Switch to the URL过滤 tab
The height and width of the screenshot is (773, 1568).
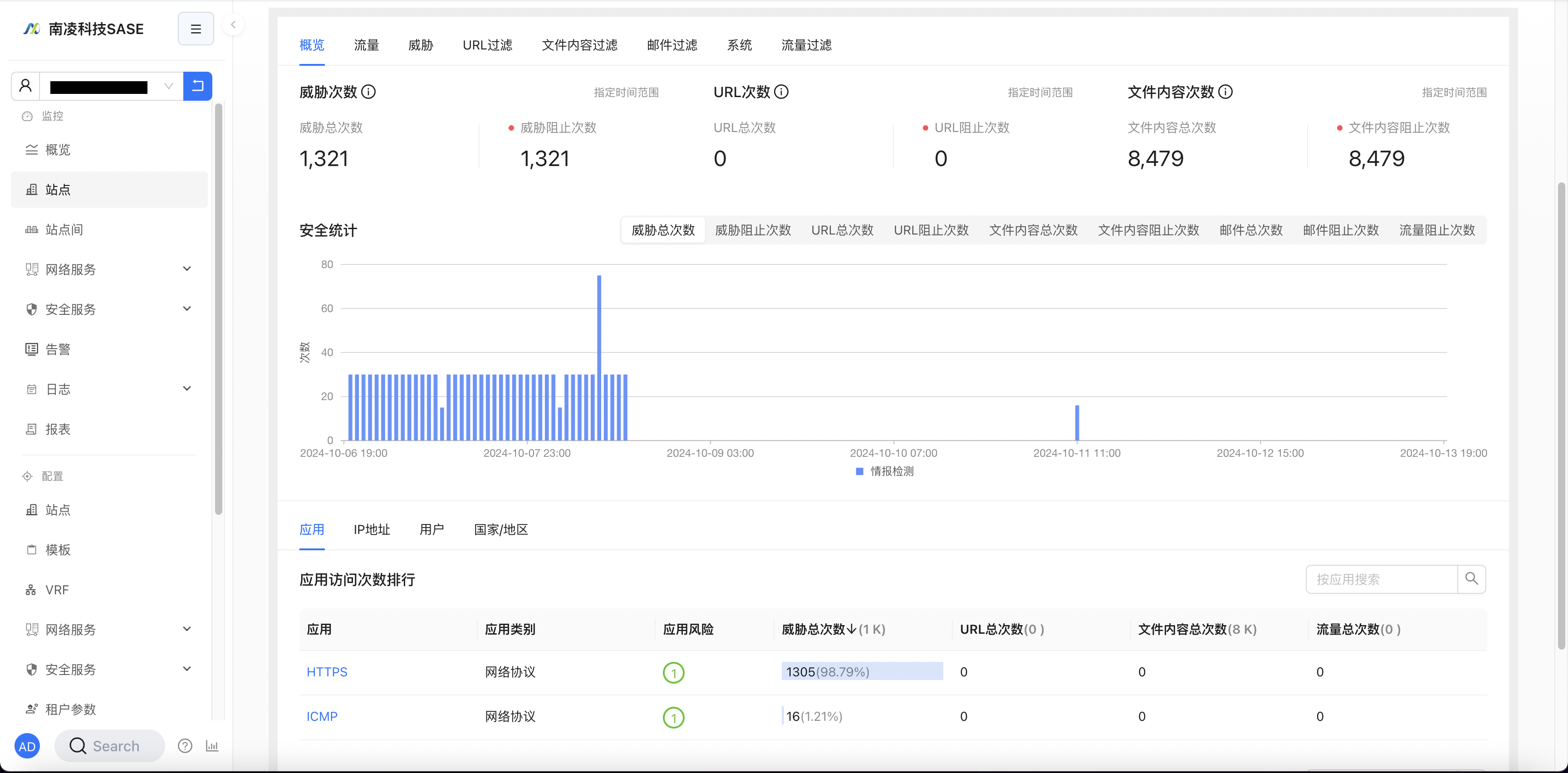coord(487,45)
